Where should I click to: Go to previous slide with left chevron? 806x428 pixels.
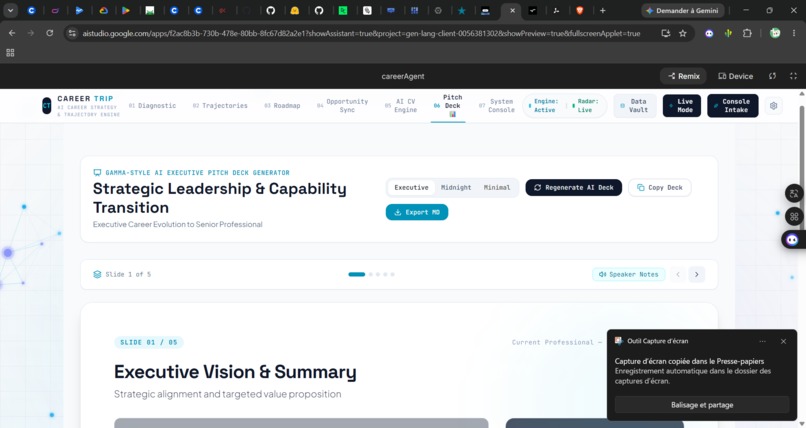click(x=678, y=274)
